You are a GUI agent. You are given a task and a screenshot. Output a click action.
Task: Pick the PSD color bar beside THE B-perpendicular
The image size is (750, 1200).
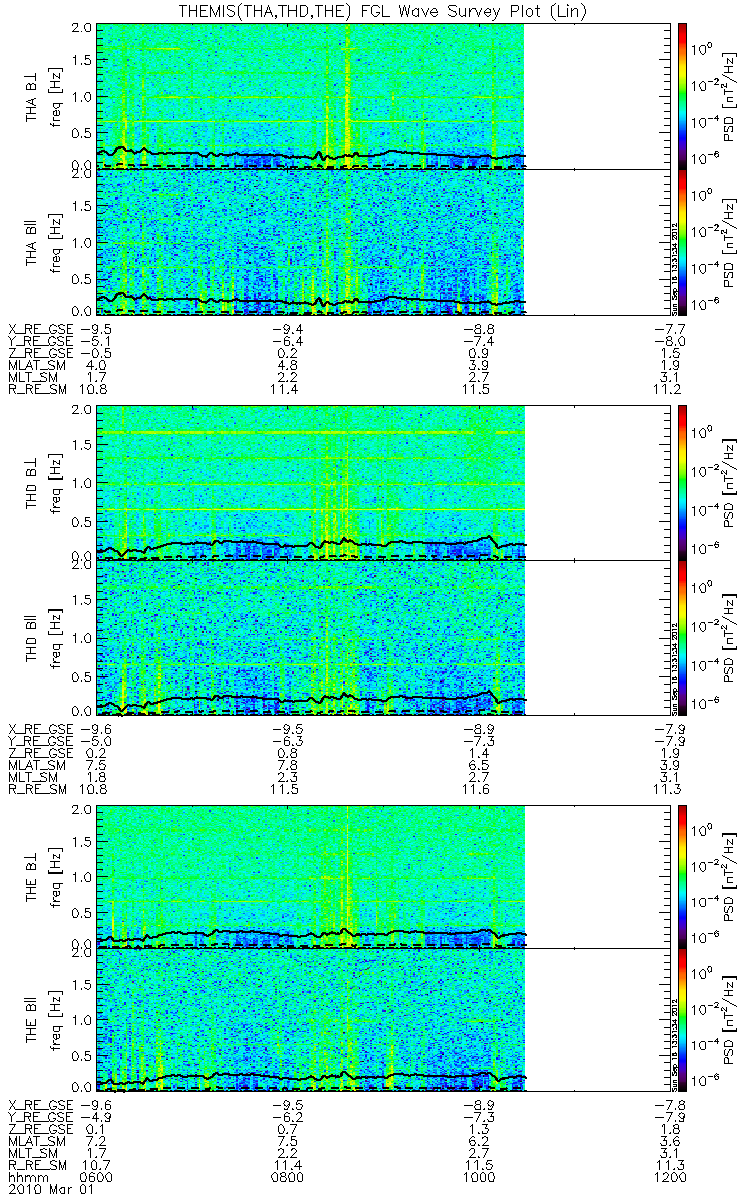pos(682,876)
